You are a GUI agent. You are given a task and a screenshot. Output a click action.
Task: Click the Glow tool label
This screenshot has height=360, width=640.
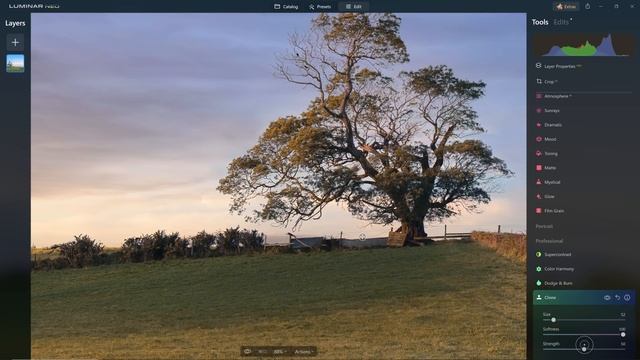(x=549, y=197)
